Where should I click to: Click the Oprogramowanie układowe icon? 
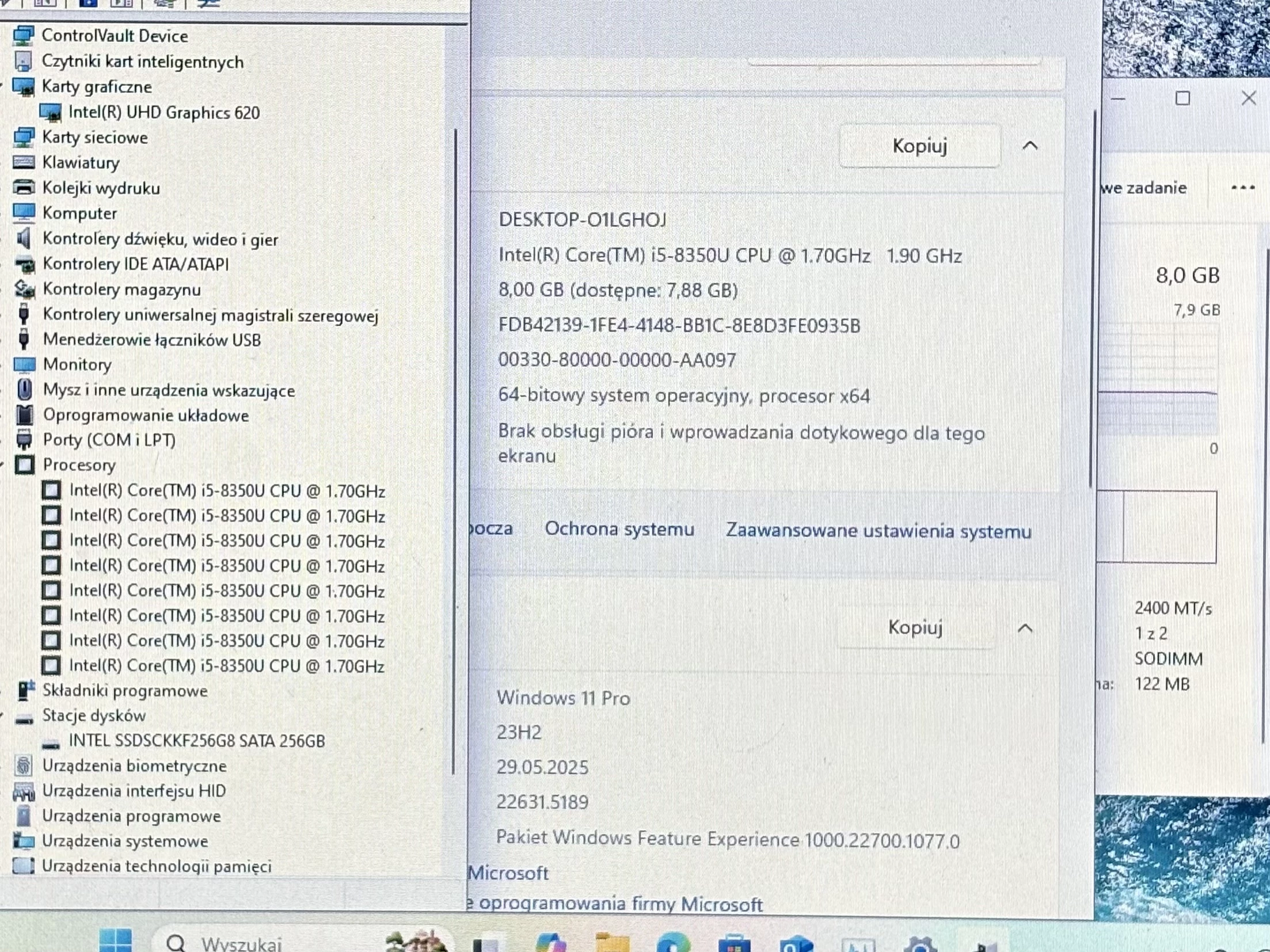(x=25, y=415)
